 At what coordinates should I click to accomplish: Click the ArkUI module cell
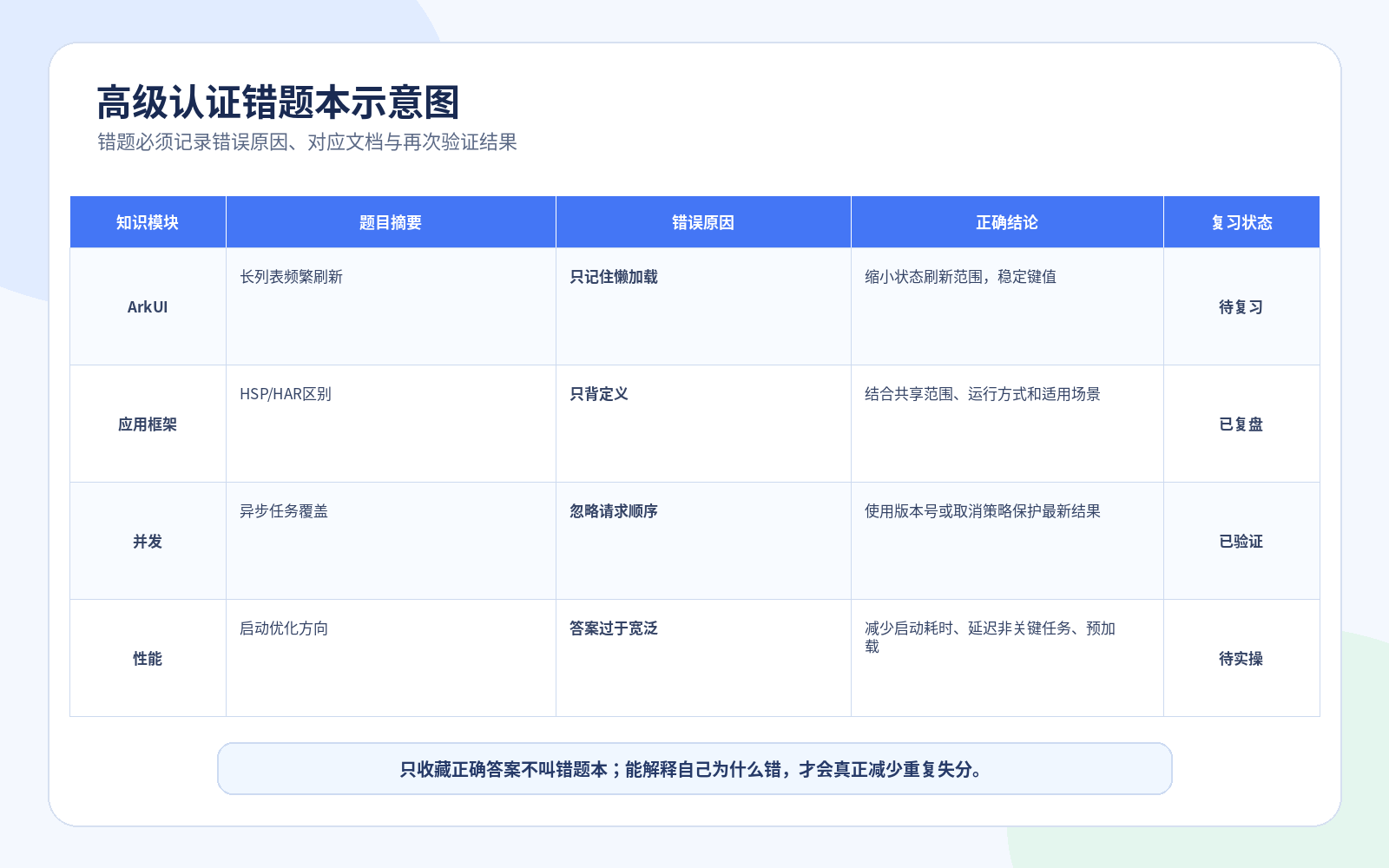pos(148,306)
